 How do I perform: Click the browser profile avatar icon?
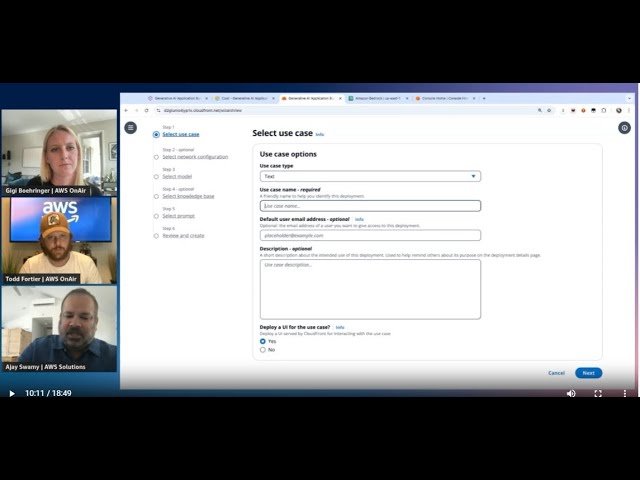pos(619,110)
